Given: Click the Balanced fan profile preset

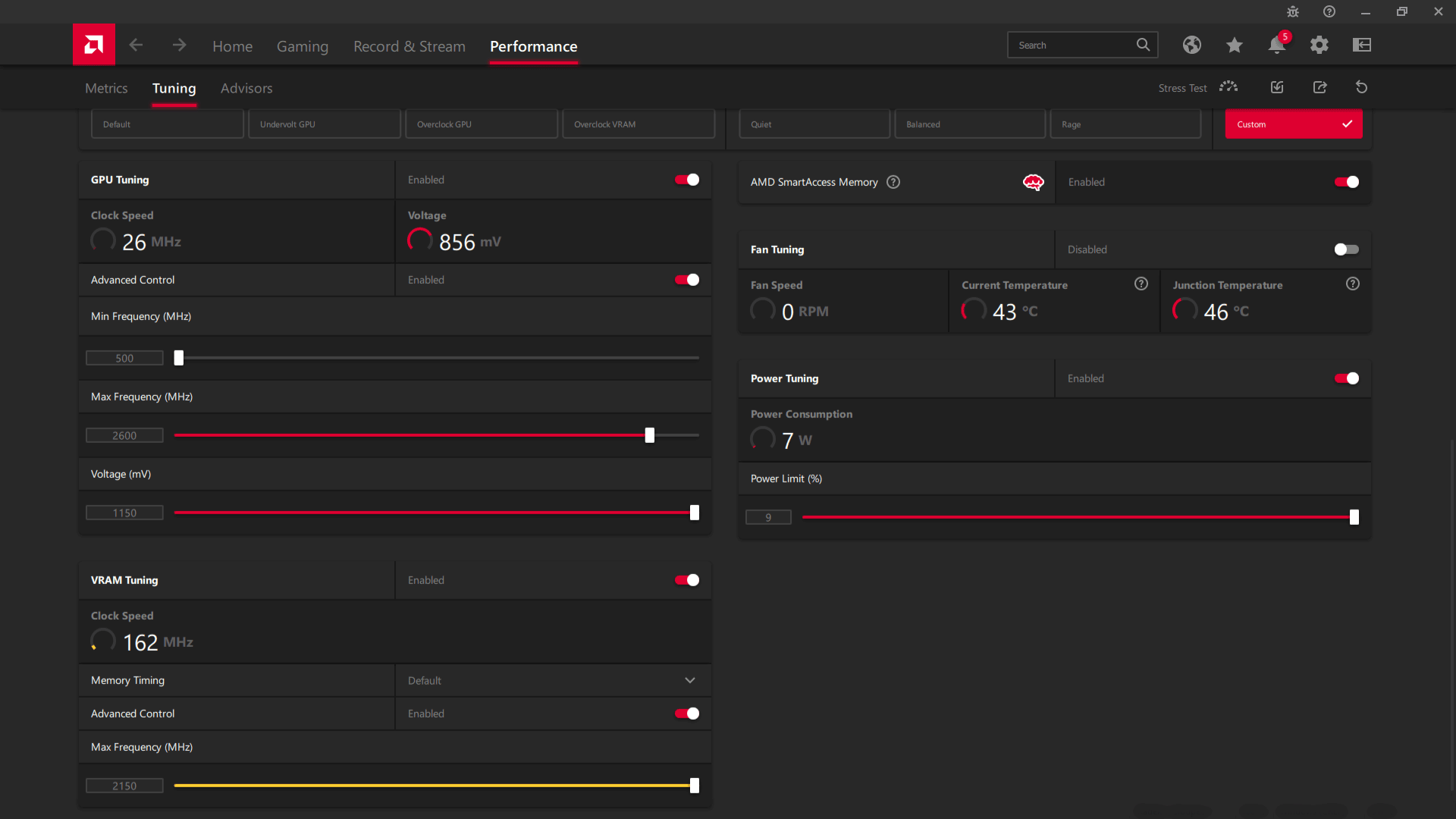Looking at the screenshot, I should [x=968, y=124].
